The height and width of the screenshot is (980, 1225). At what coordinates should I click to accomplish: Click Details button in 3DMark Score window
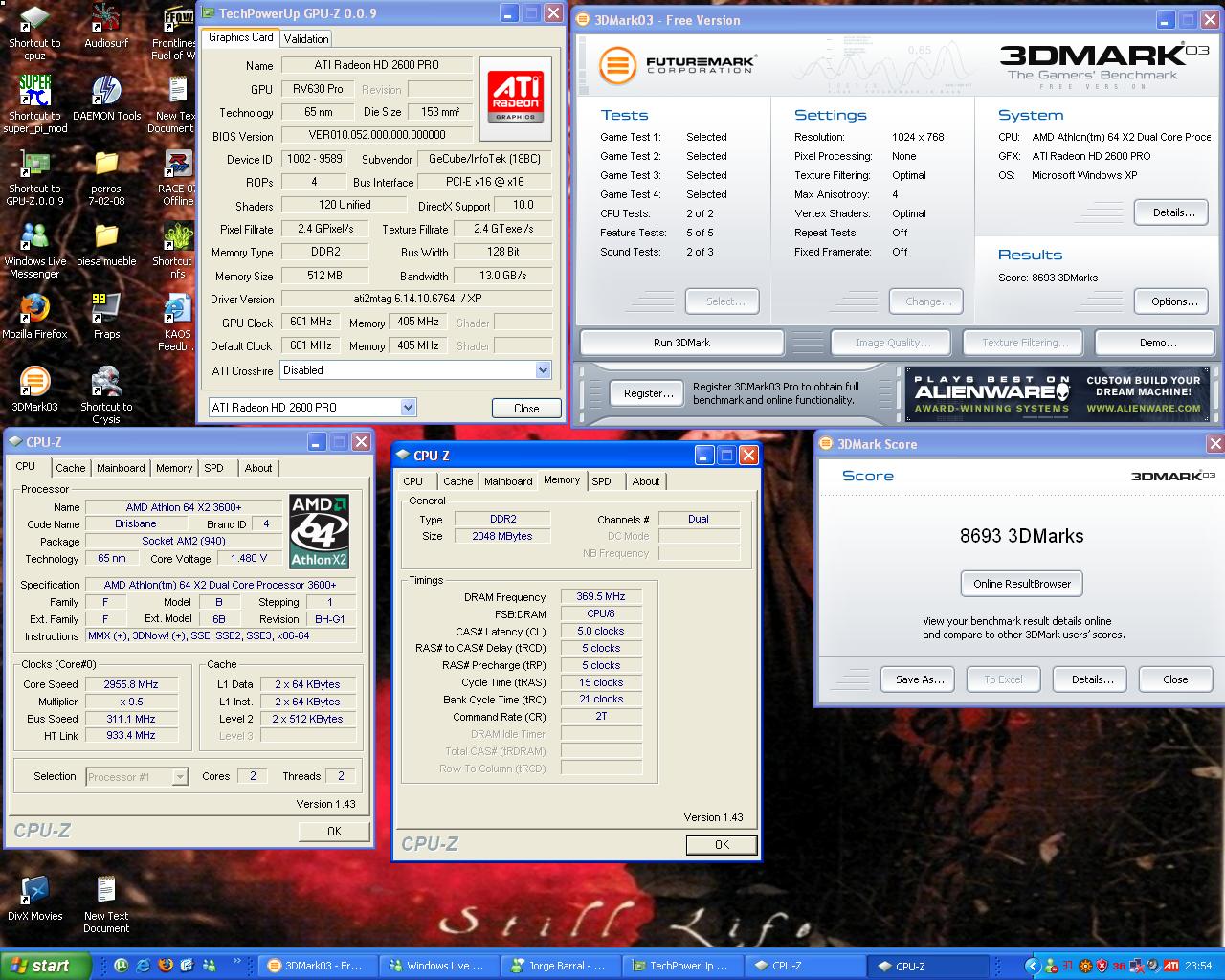1092,679
